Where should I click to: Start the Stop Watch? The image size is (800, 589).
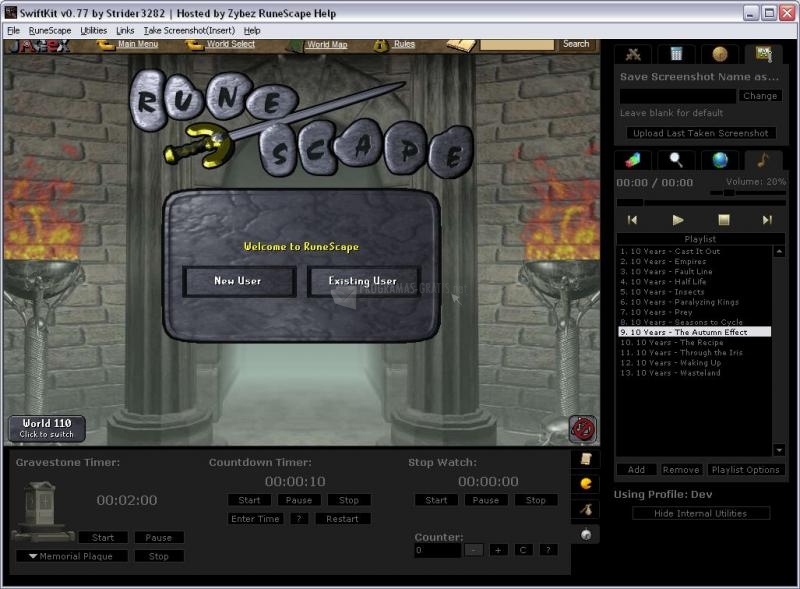point(436,500)
